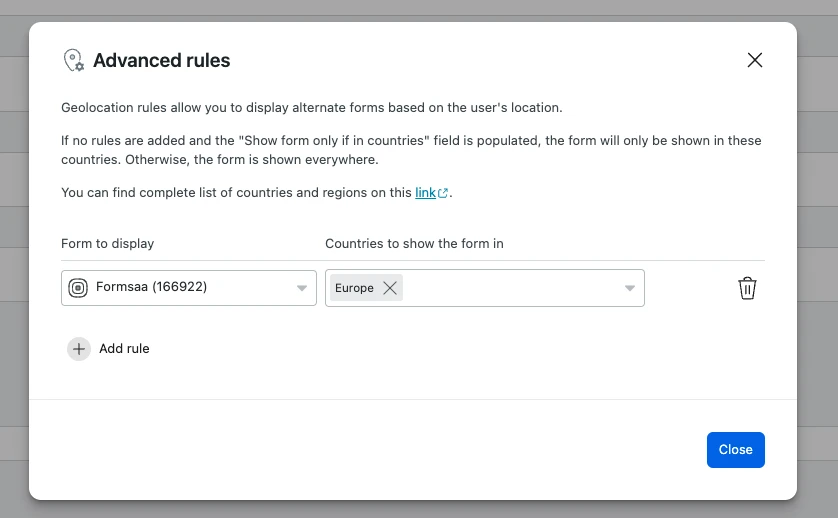Click the blue Close button
Image resolution: width=838 pixels, height=518 pixels.
735,450
